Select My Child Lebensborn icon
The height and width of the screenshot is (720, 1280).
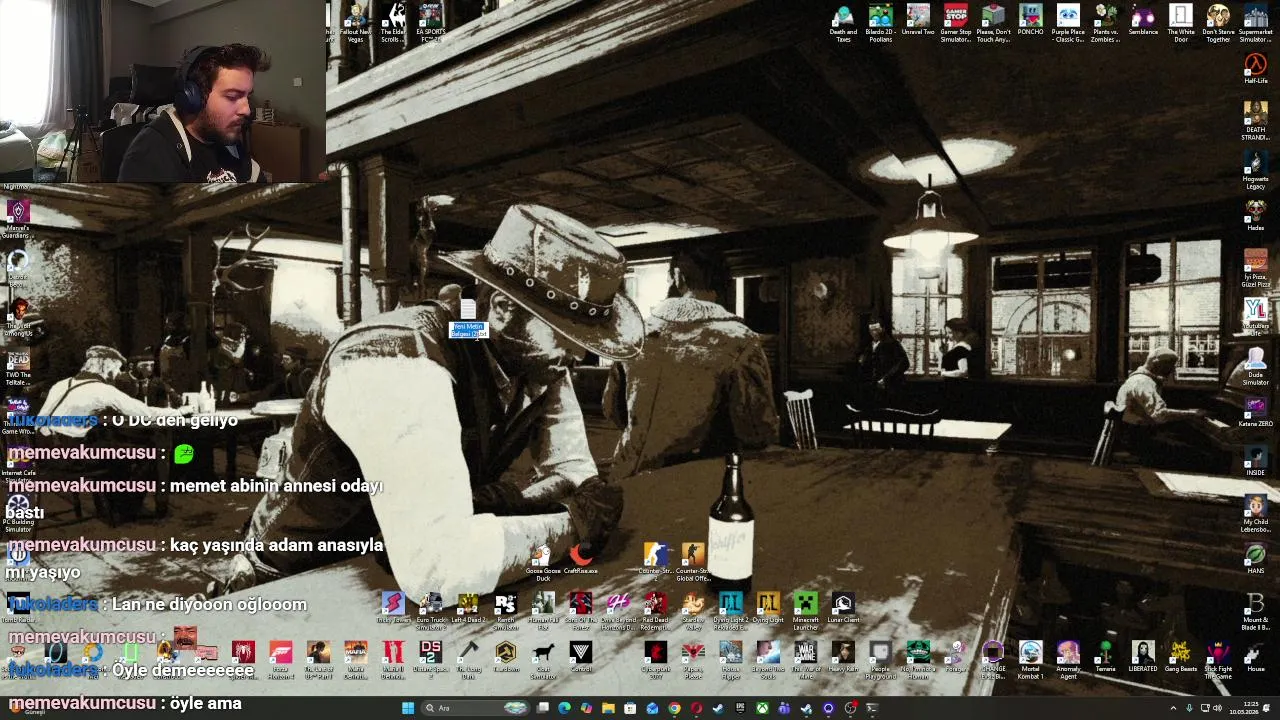1256,513
